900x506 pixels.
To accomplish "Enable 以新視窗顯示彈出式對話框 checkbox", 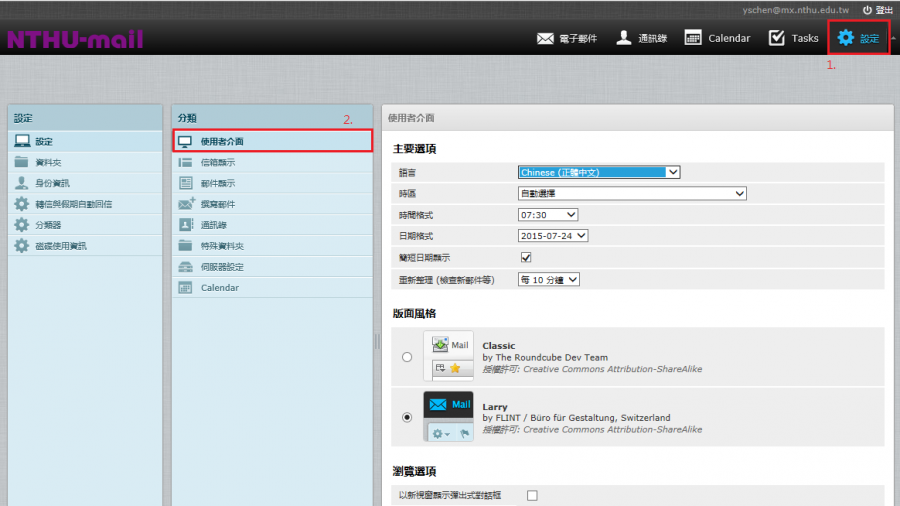I will pos(532,495).
